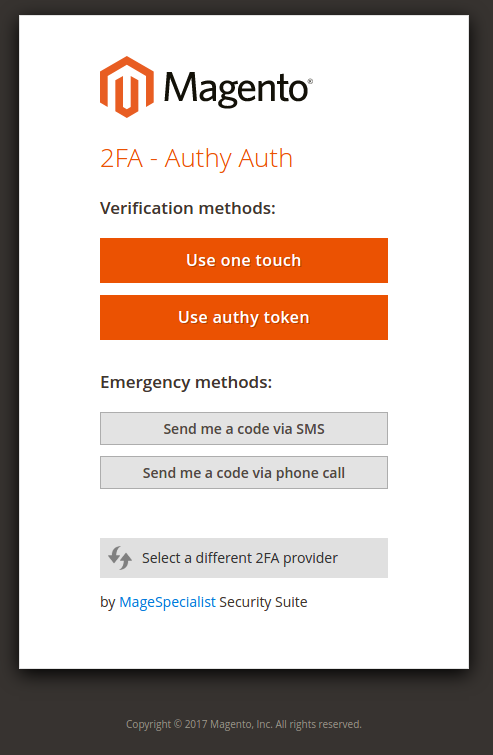493x755 pixels.
Task: Choose Use authy token verification
Action: [x=244, y=317]
